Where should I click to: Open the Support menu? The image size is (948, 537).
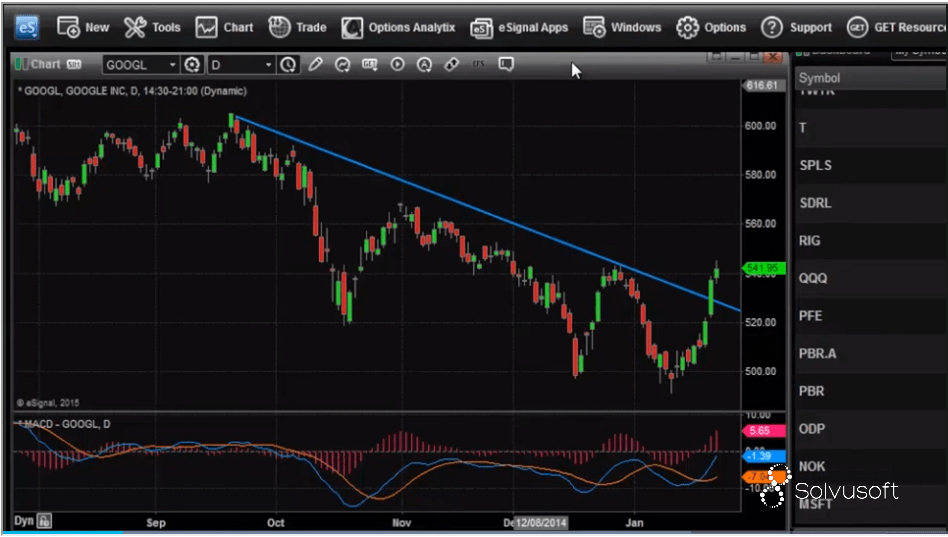(x=796, y=27)
